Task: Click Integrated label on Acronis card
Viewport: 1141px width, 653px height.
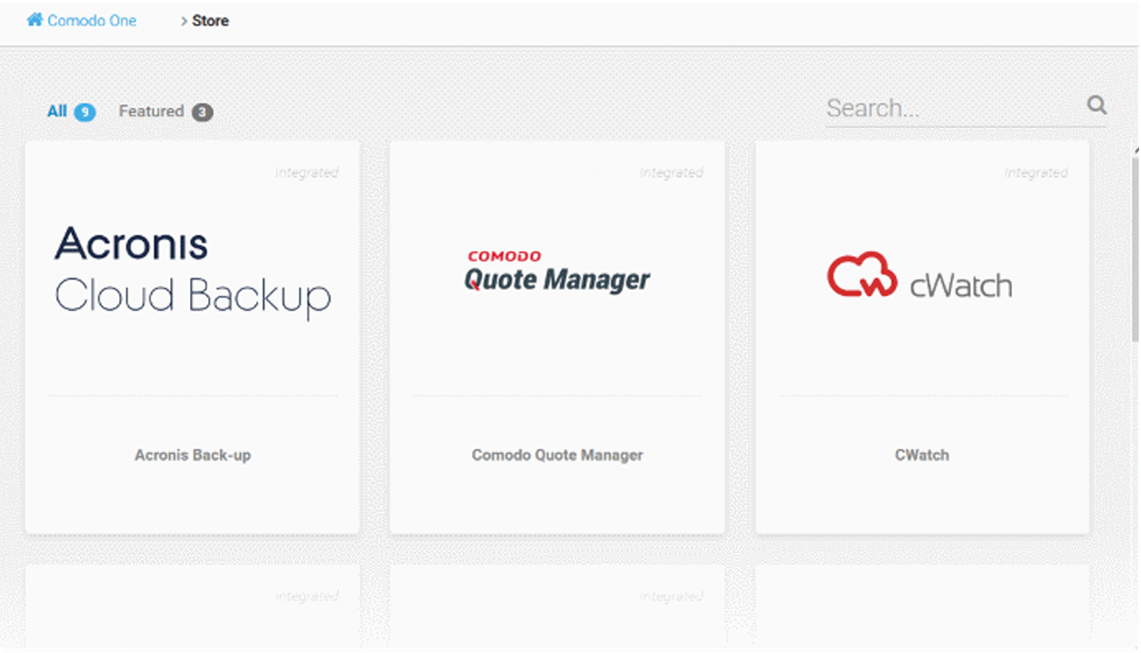Action: pyautogui.click(x=306, y=173)
